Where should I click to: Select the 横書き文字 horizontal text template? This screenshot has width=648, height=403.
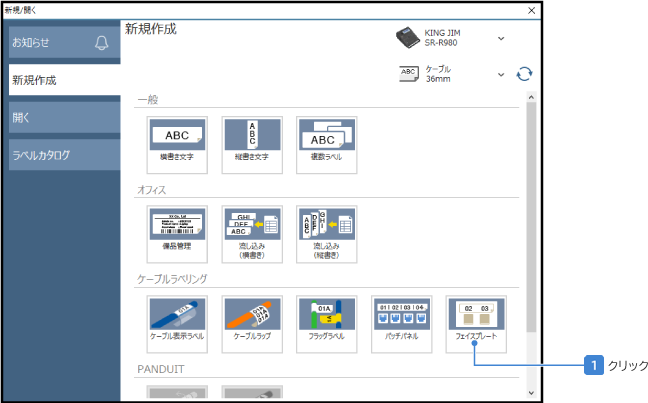point(176,146)
